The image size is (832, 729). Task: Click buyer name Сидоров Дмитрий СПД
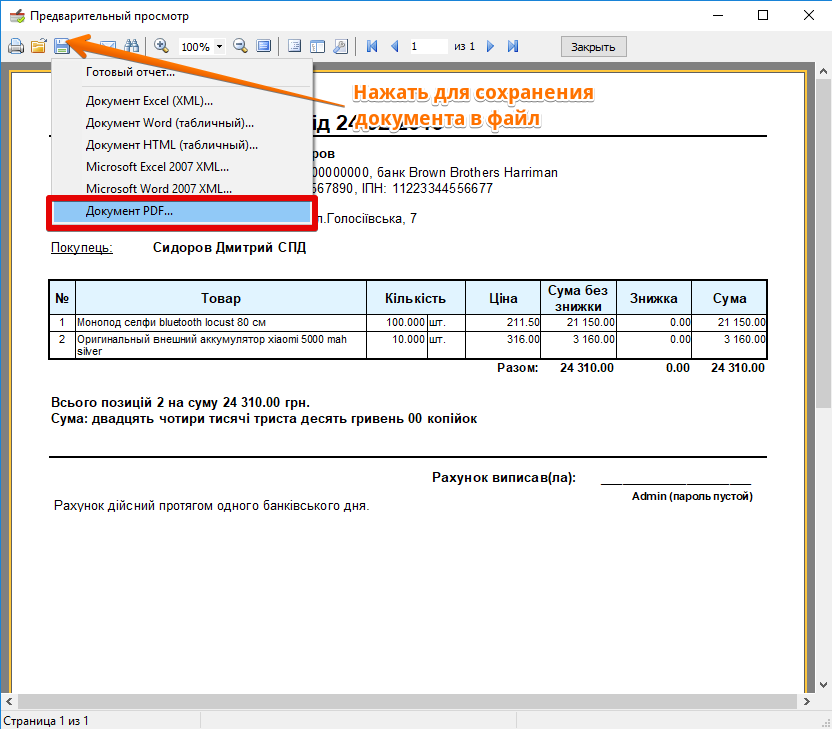(x=229, y=248)
